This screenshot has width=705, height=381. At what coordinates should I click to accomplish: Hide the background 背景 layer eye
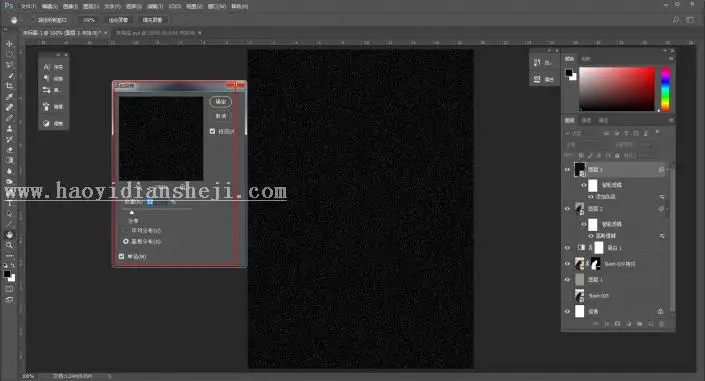pyautogui.click(x=567, y=311)
